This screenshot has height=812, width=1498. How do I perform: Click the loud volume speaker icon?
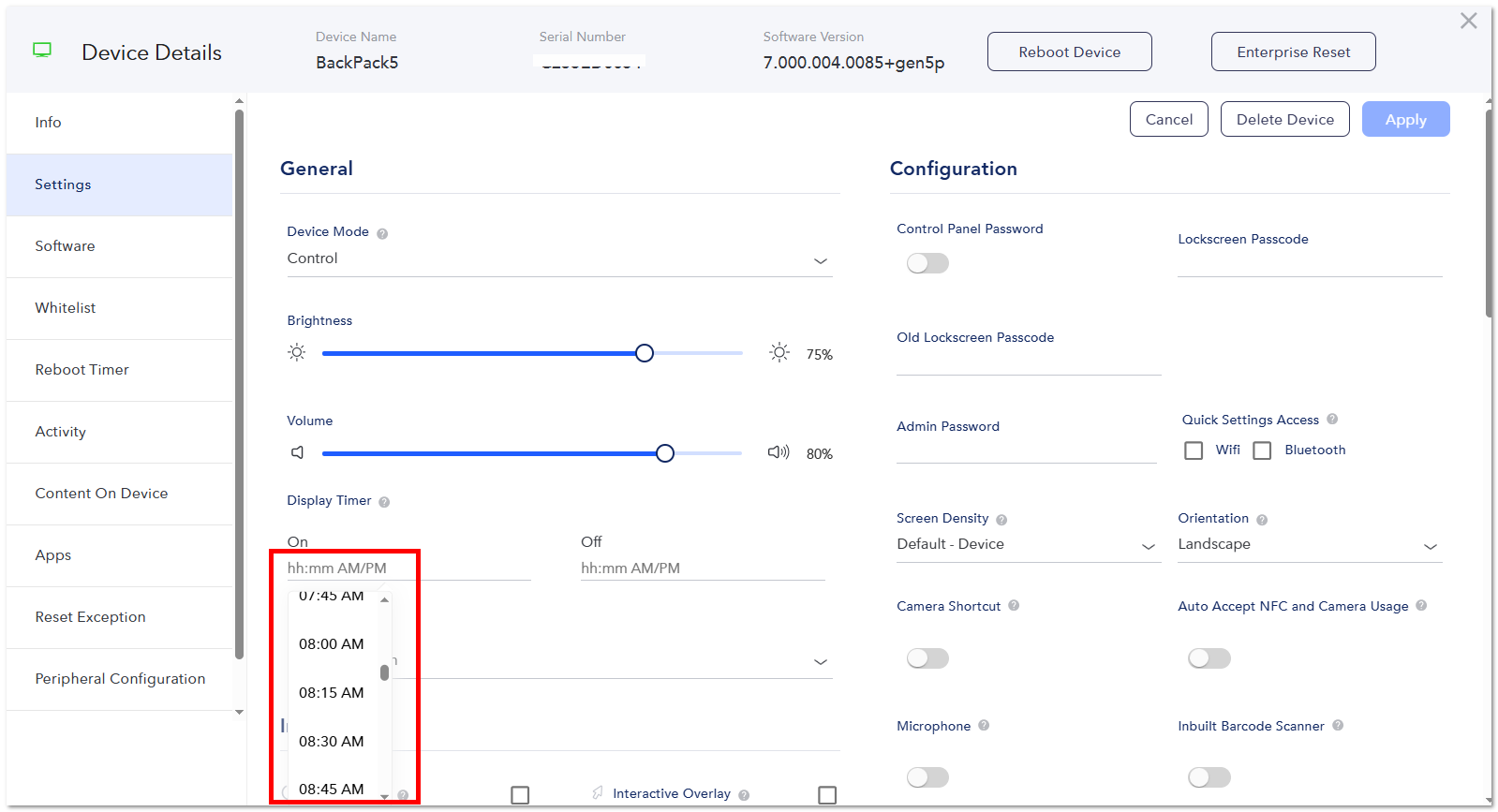[x=779, y=452]
